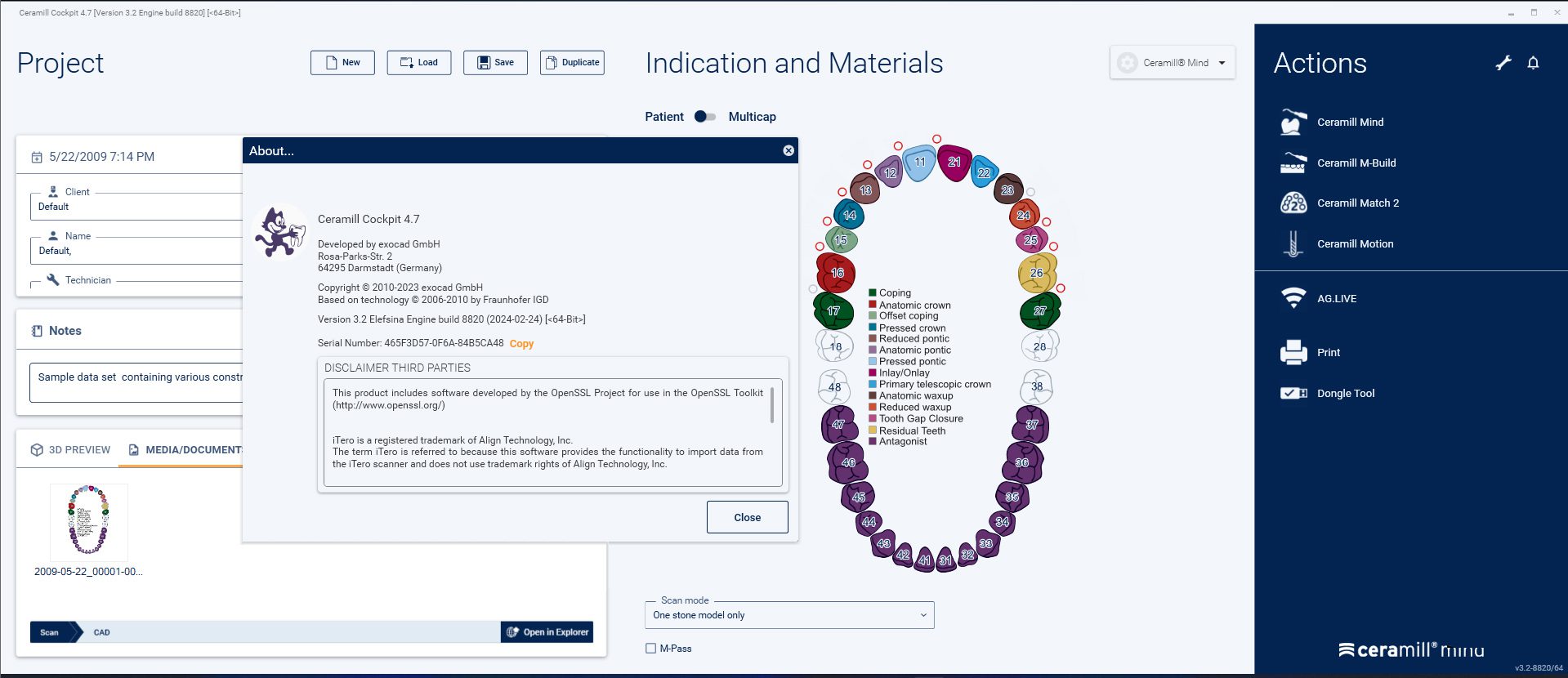The height and width of the screenshot is (678, 1568).
Task: Launch Ceramill Mind from Actions panel
Action: [x=1350, y=123]
